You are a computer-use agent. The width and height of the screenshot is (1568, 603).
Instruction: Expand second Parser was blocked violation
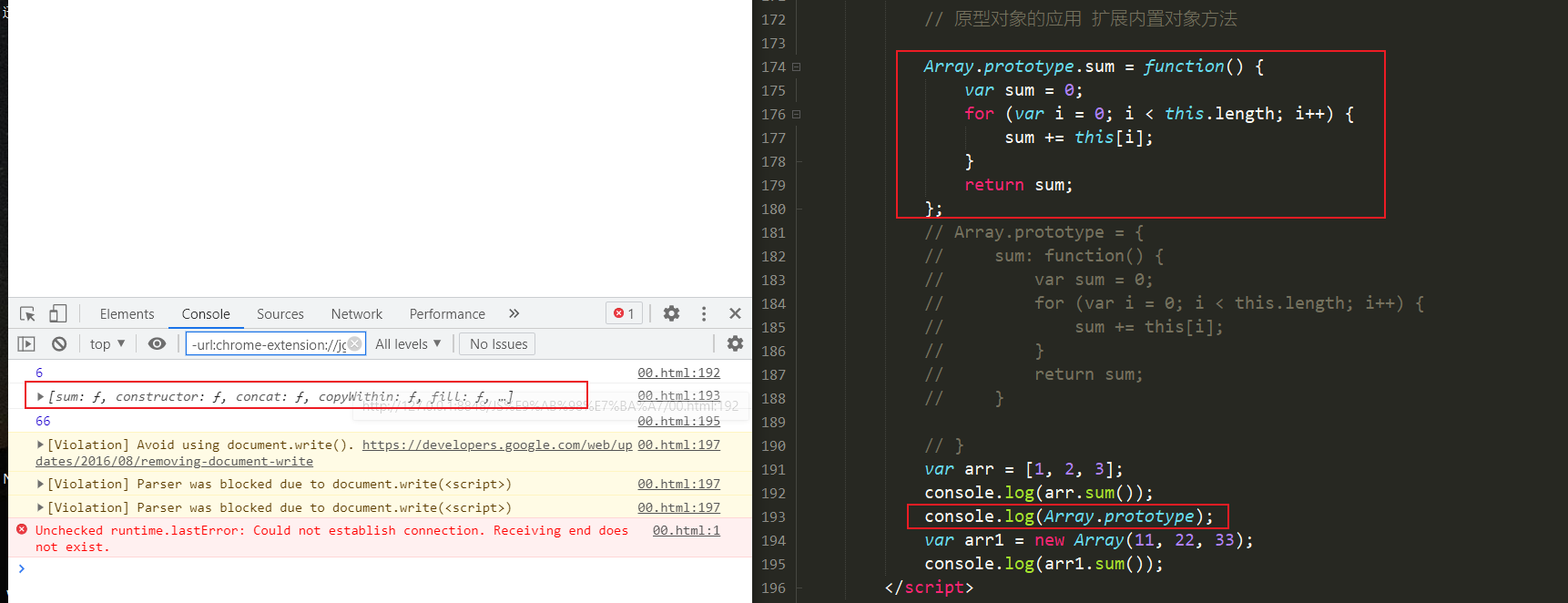(x=40, y=507)
